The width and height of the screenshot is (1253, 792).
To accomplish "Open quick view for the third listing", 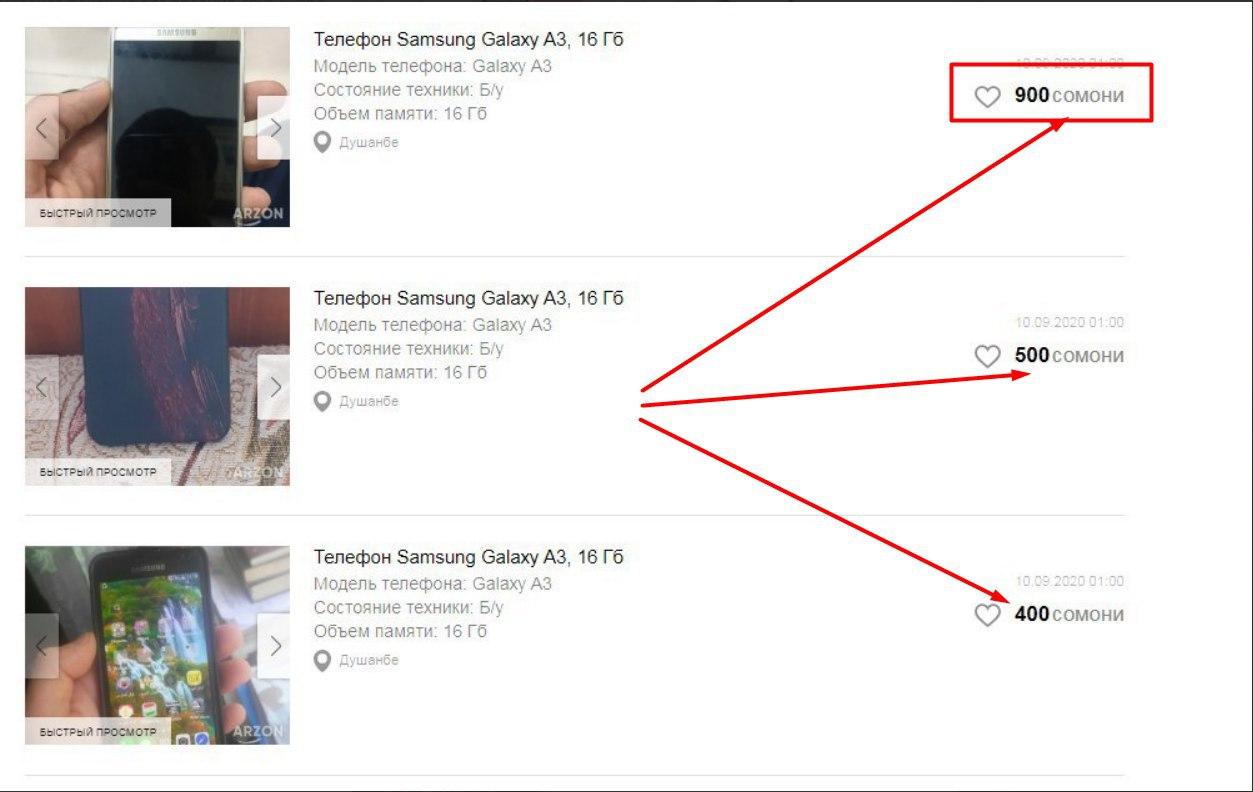I will pos(98,731).
